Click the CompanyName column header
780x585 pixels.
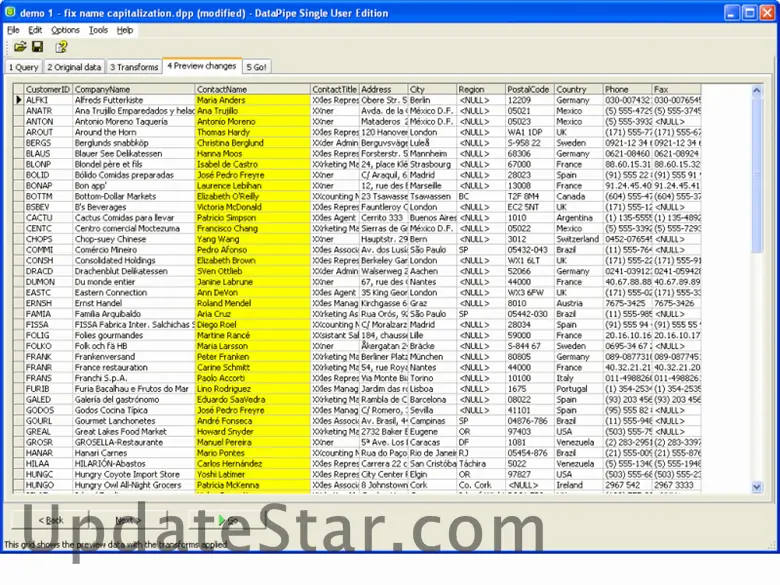tap(133, 89)
